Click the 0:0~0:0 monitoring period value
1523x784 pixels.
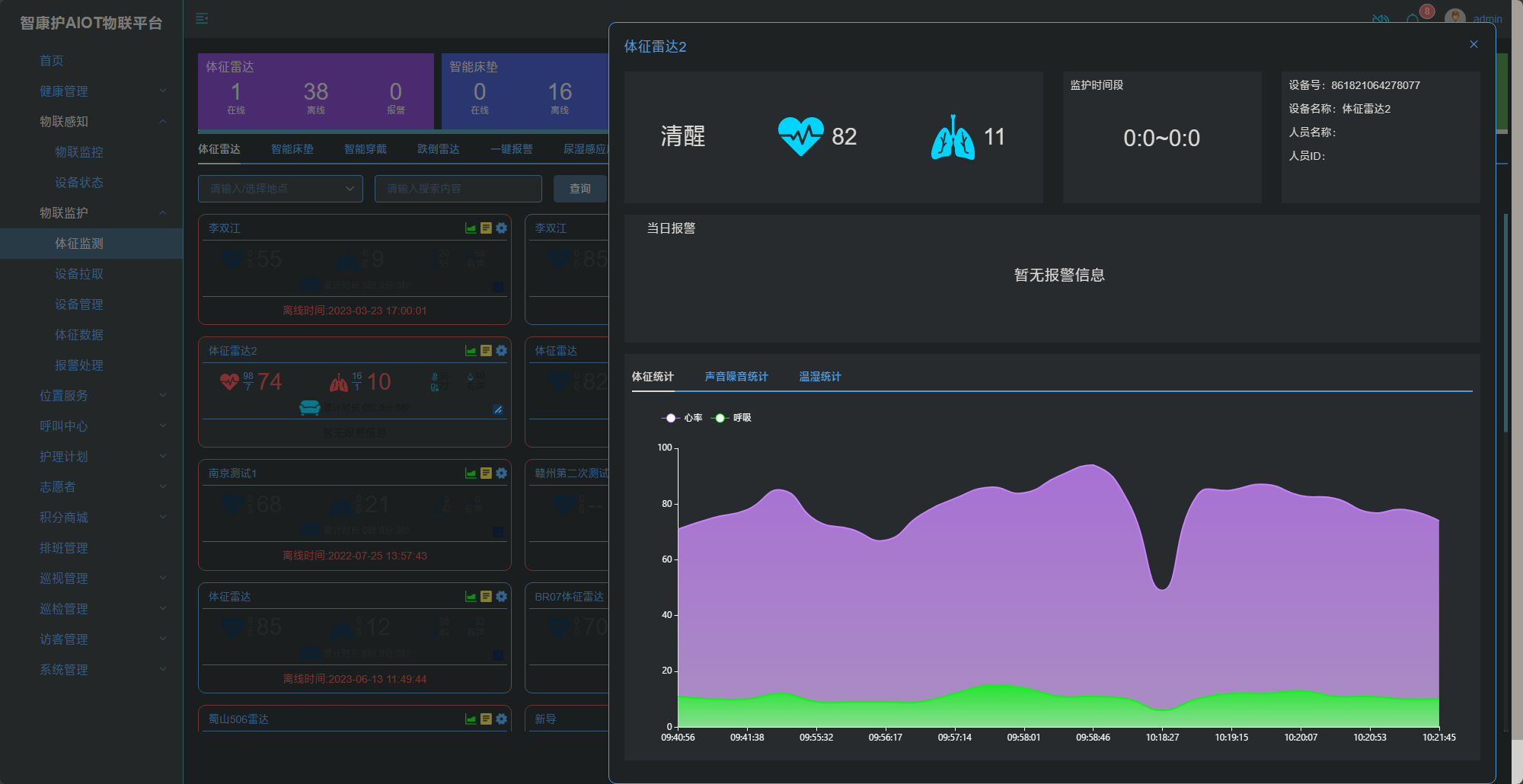coord(1161,138)
